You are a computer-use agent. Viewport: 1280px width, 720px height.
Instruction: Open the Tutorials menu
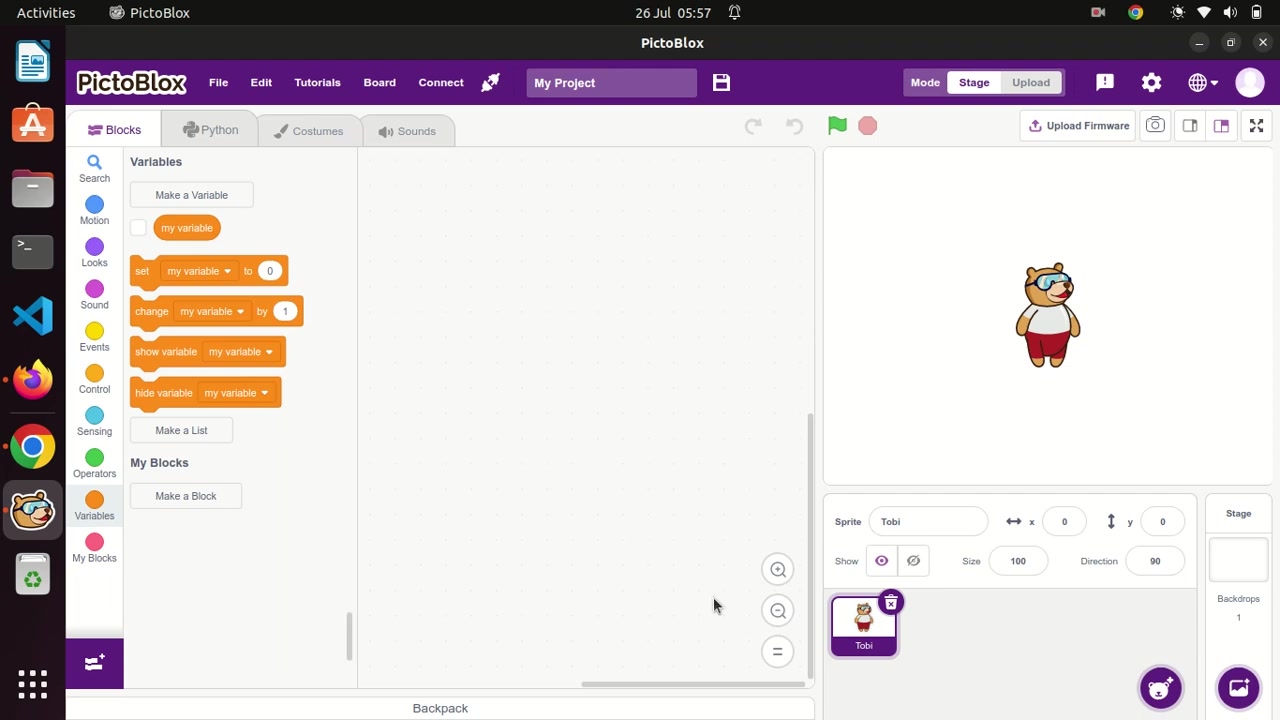(317, 83)
